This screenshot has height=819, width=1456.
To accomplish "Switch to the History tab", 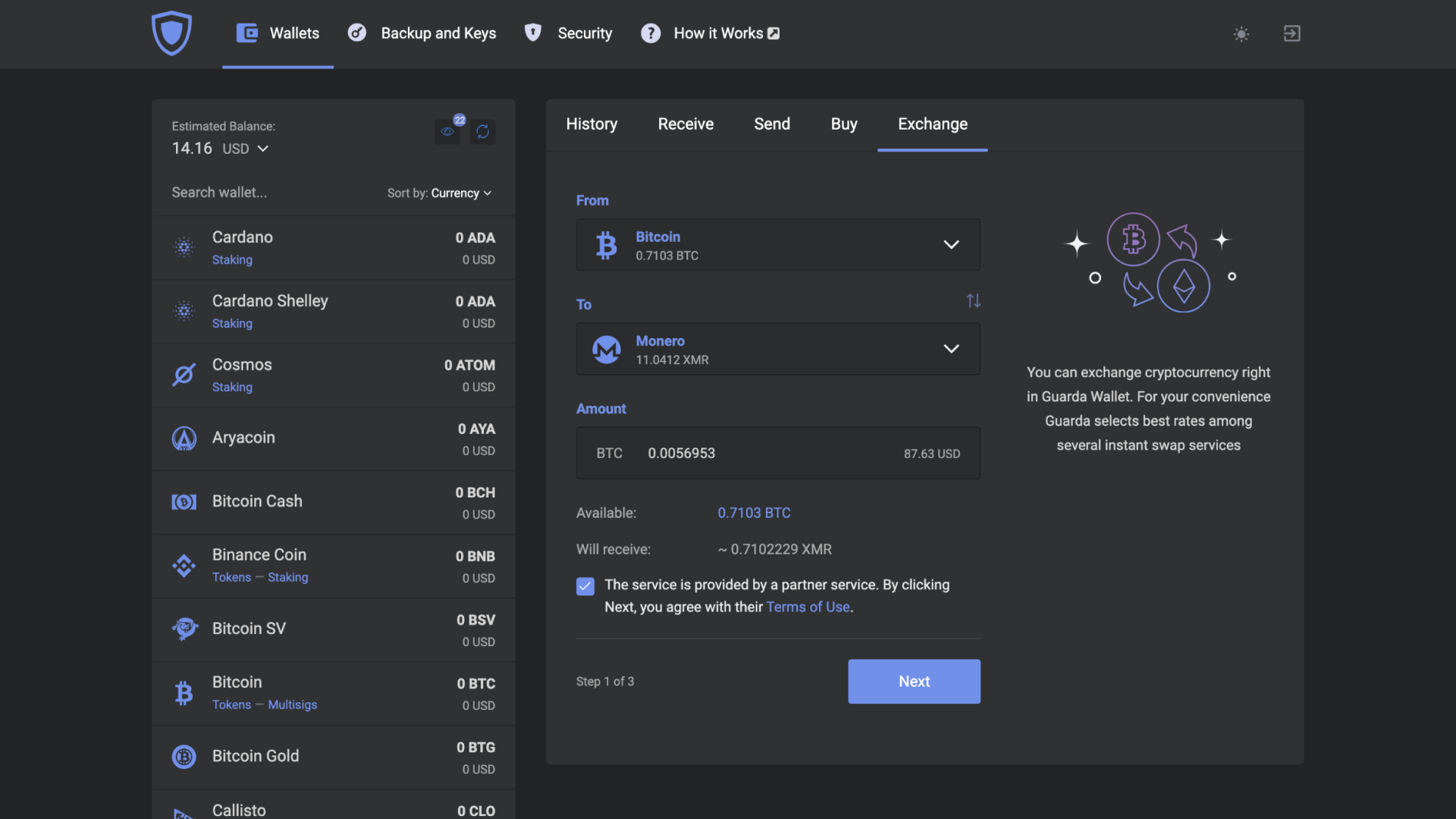I will 591,124.
